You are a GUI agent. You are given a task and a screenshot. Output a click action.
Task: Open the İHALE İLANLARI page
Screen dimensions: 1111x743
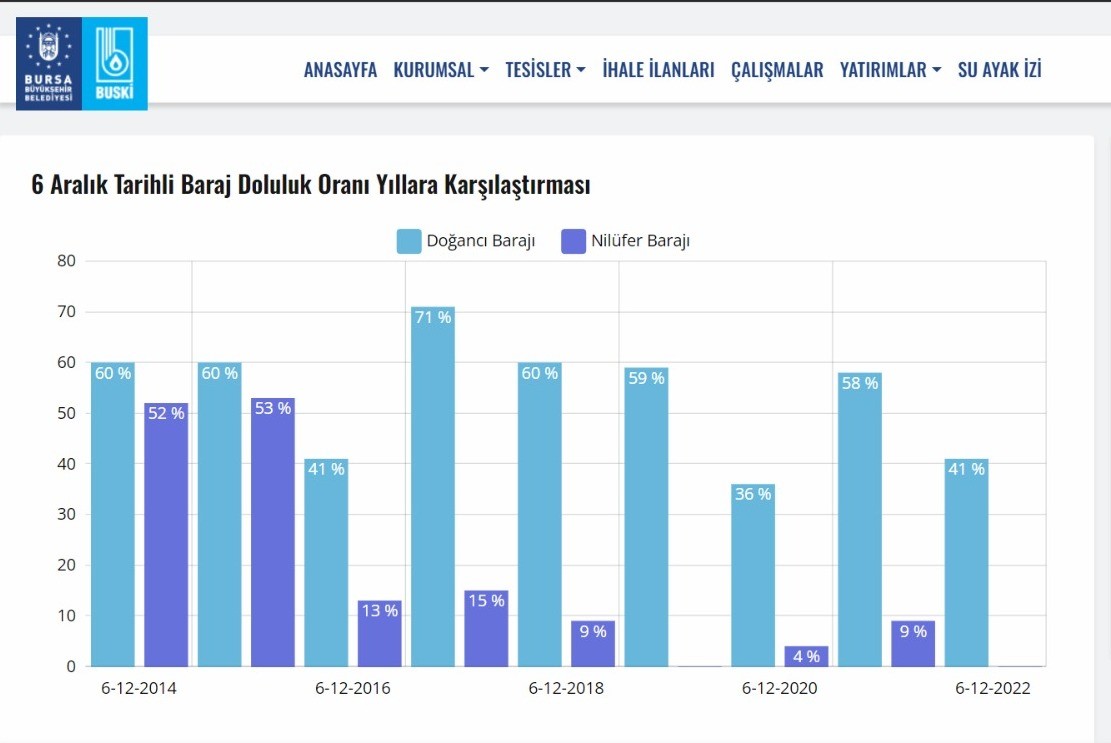tap(658, 70)
